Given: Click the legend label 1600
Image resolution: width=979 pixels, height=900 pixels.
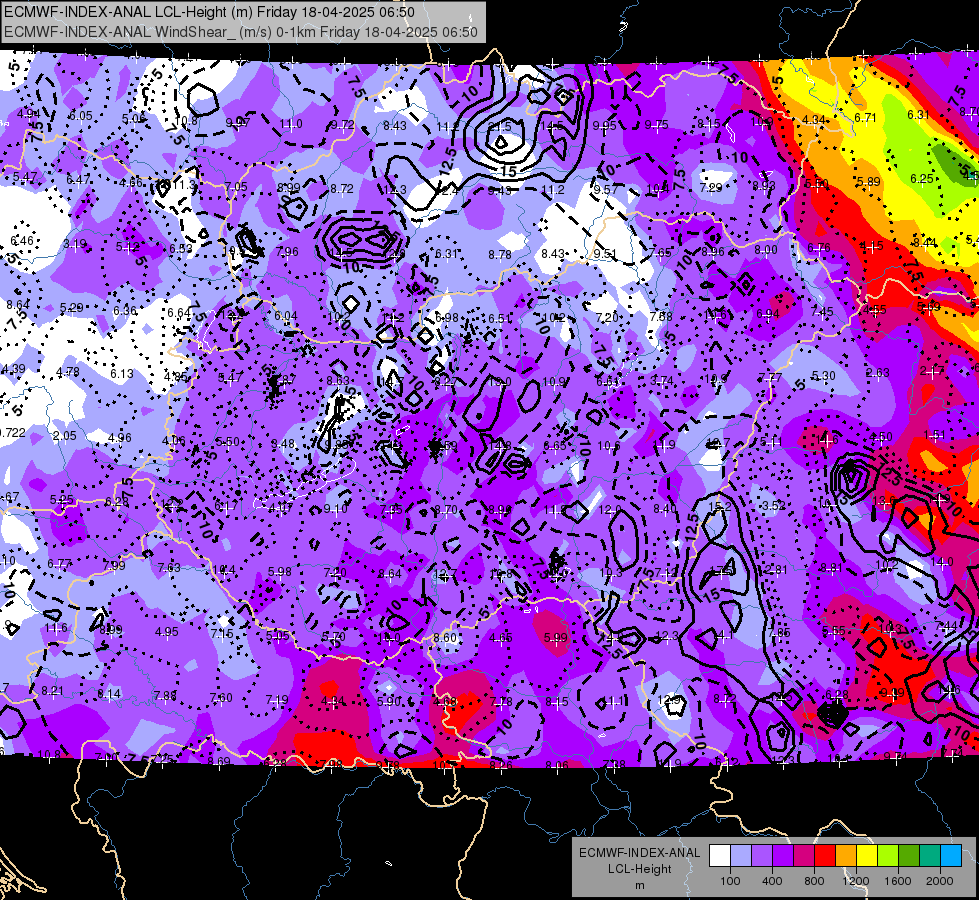Looking at the screenshot, I should point(897,881).
